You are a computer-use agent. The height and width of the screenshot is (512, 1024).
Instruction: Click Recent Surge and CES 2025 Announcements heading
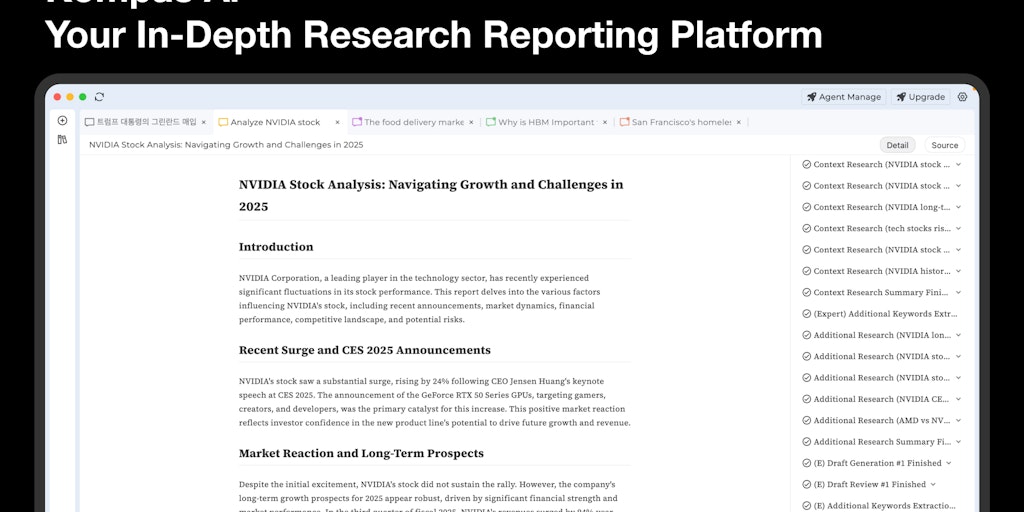pos(364,350)
